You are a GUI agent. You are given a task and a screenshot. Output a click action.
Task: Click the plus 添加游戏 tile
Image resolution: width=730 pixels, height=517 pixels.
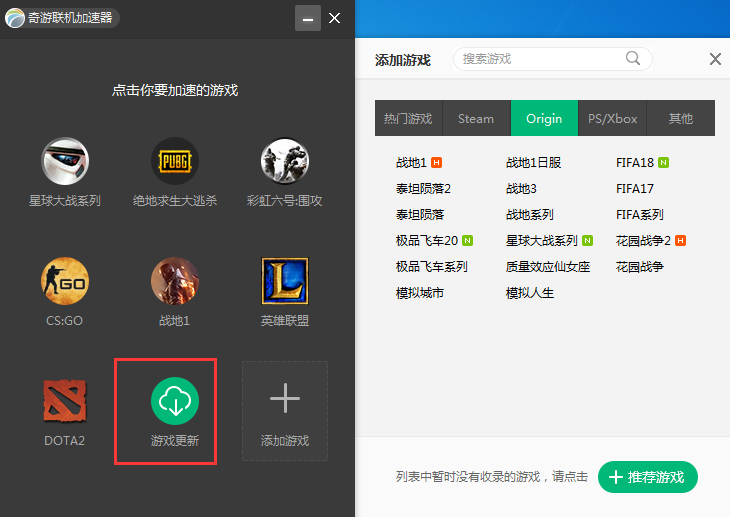(x=285, y=411)
